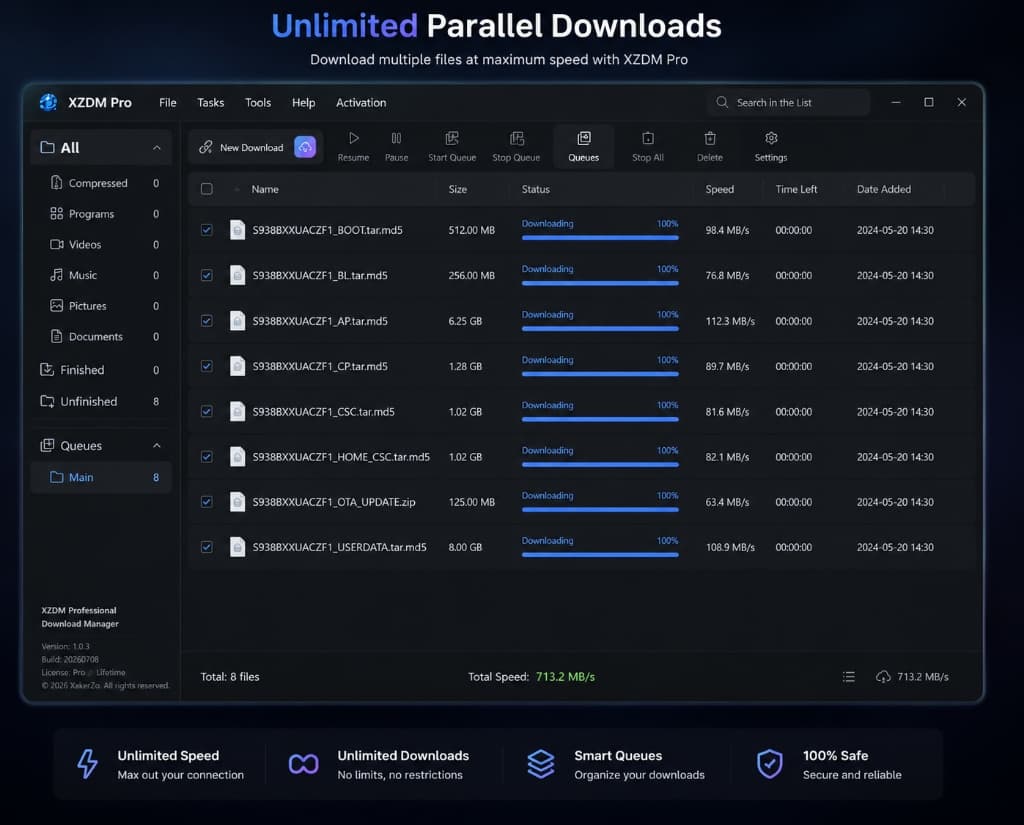This screenshot has width=1024, height=825.
Task: Sort by the Size column header
Action: point(458,189)
